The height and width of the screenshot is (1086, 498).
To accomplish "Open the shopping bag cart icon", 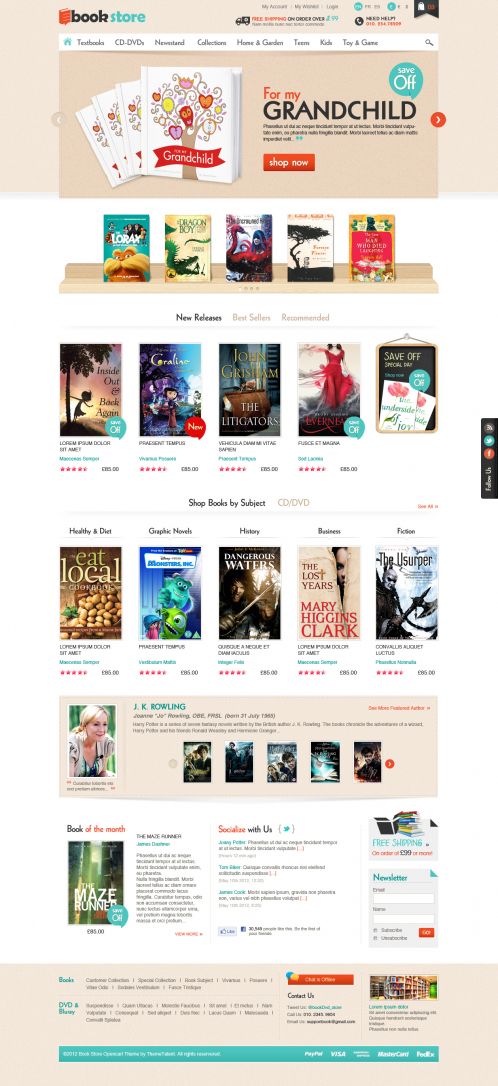I will (426, 8).
